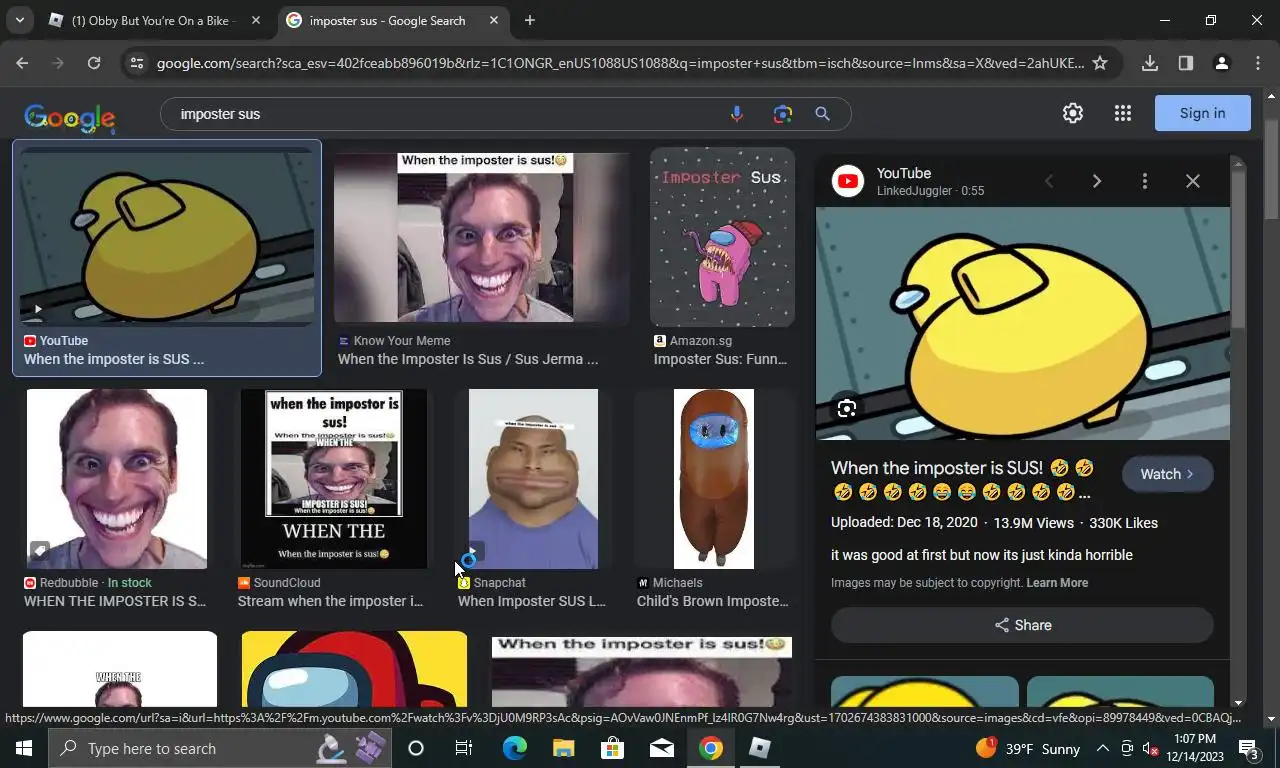
Task: Open the Michaels brown costume image
Action: 714,479
